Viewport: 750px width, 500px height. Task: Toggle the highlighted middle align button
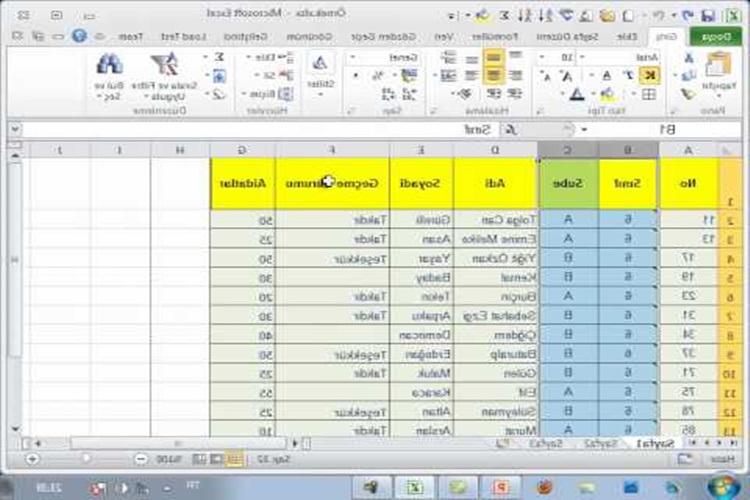point(494,57)
